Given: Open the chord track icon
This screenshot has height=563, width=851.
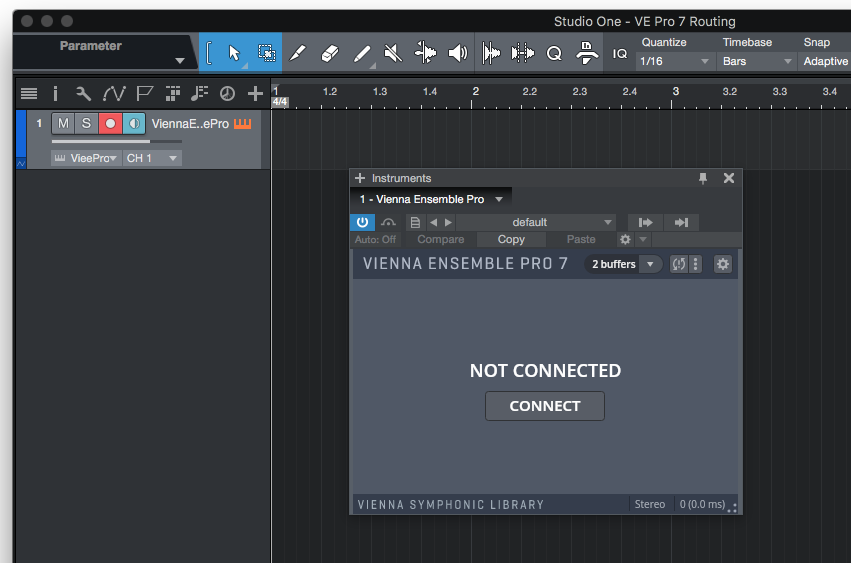Looking at the screenshot, I should 199,94.
